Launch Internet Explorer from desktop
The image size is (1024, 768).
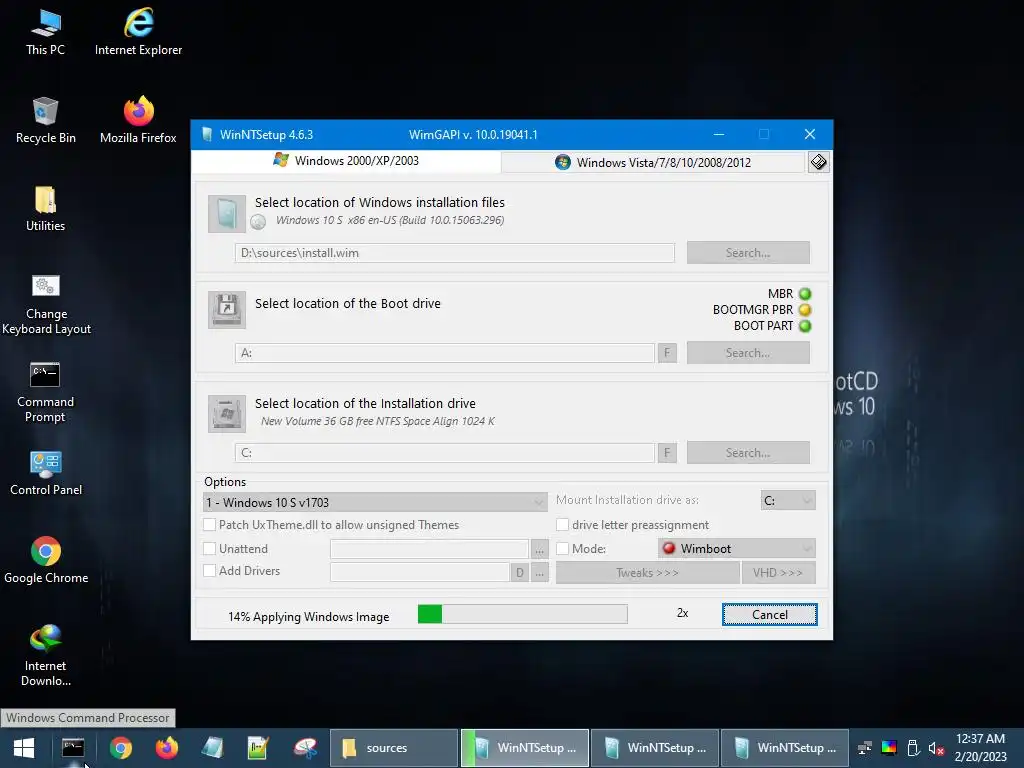(138, 32)
